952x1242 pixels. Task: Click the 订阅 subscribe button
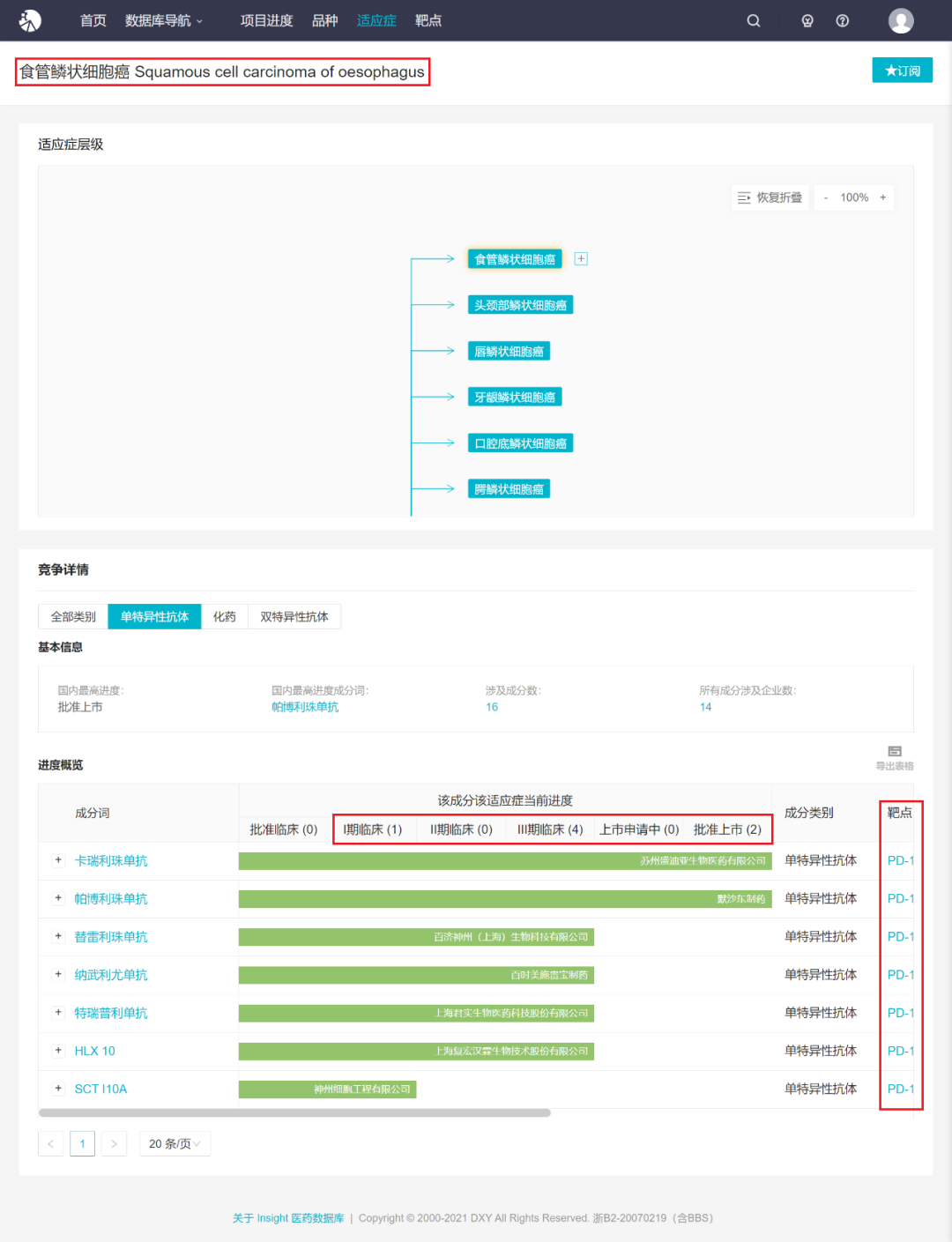coord(903,71)
